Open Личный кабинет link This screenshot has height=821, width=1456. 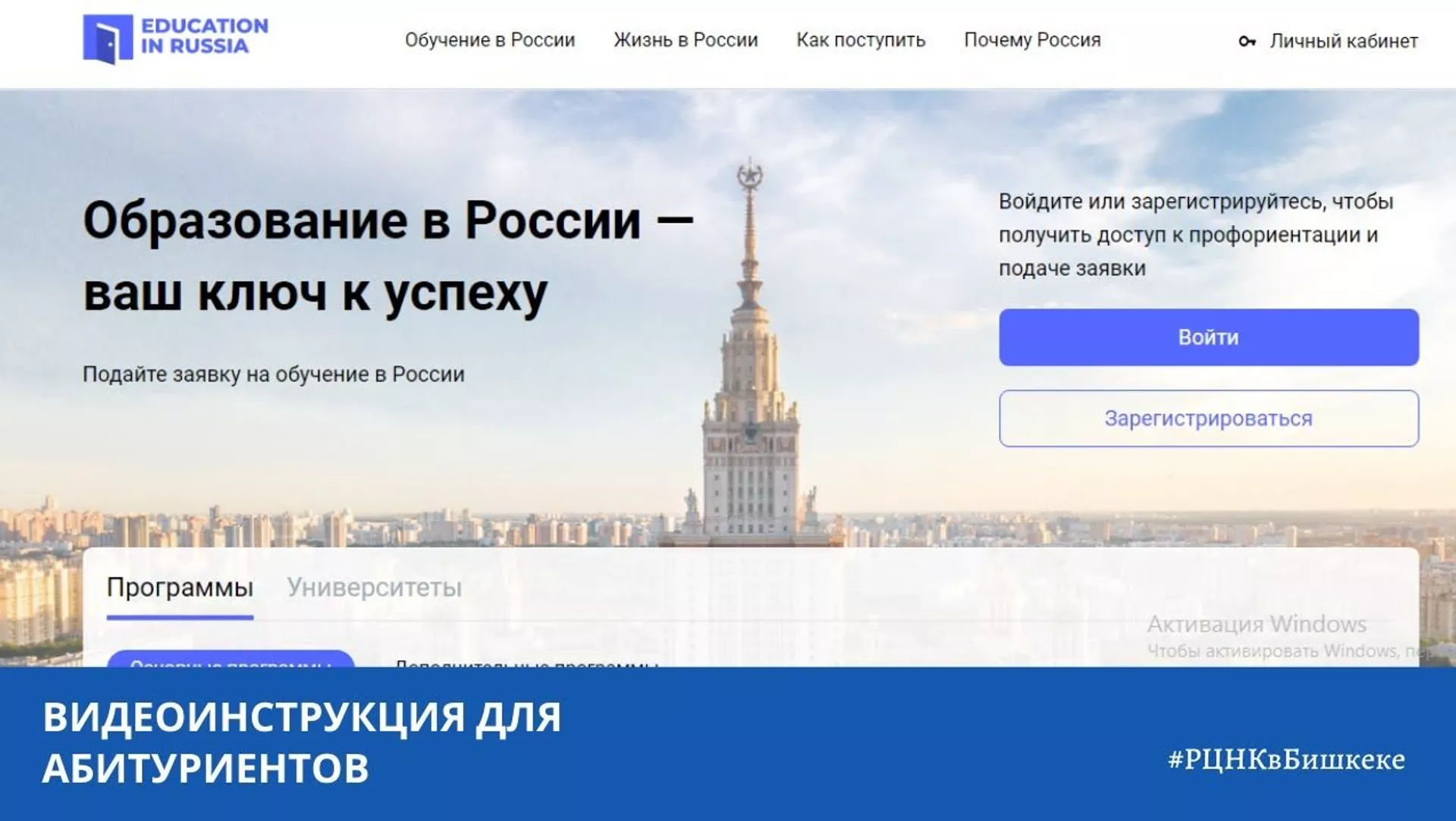[1344, 41]
